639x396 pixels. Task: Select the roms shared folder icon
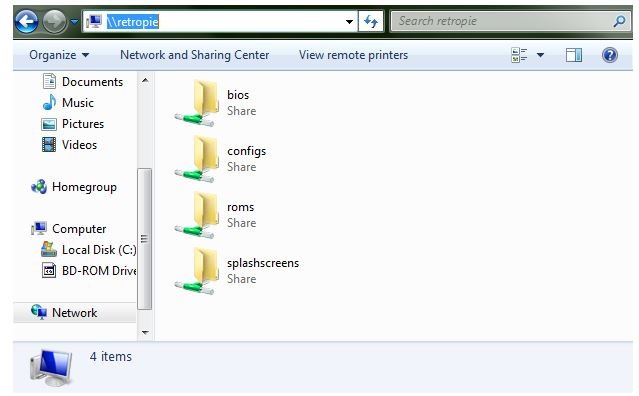click(197, 215)
